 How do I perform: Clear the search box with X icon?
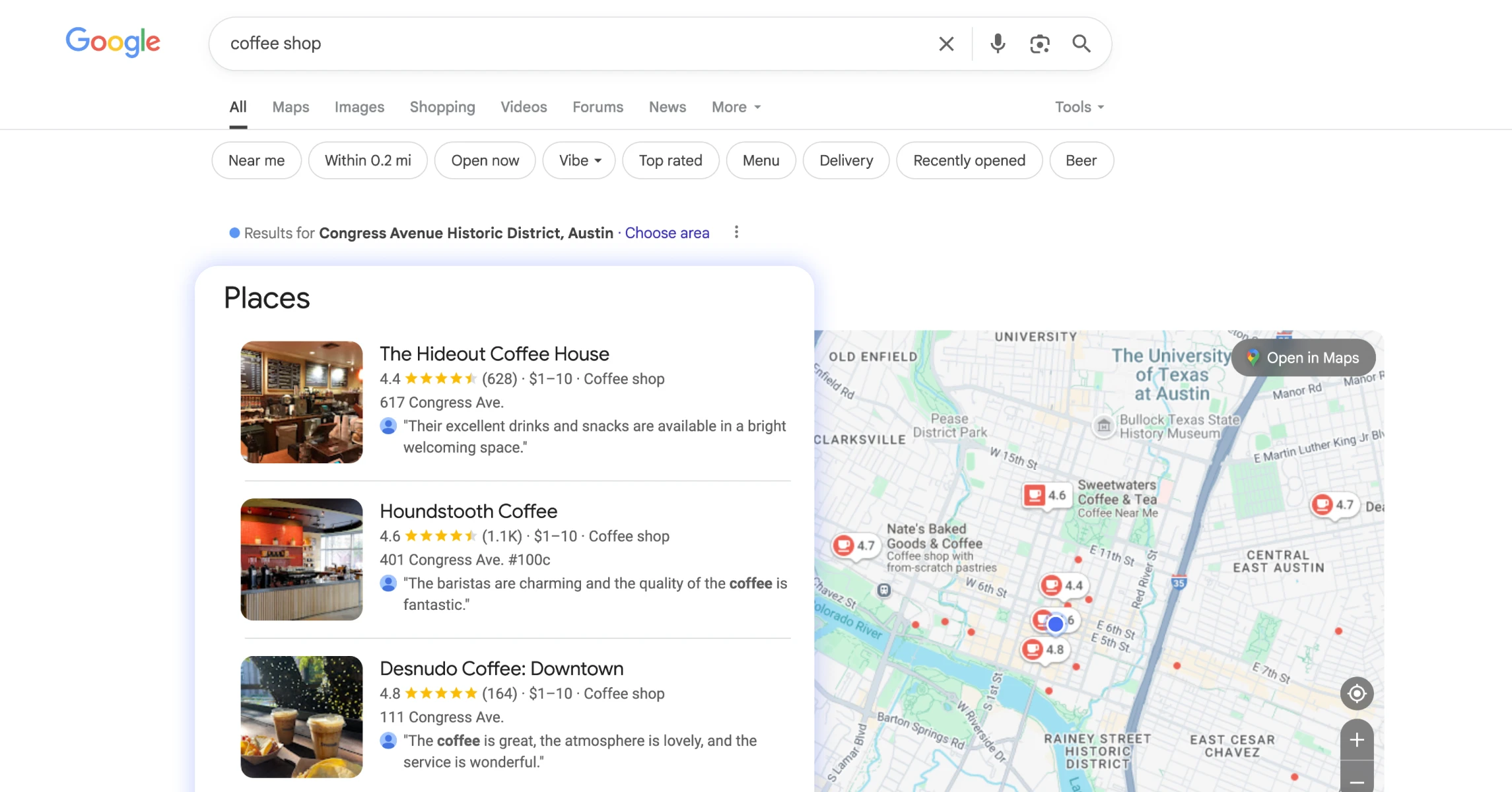946,44
